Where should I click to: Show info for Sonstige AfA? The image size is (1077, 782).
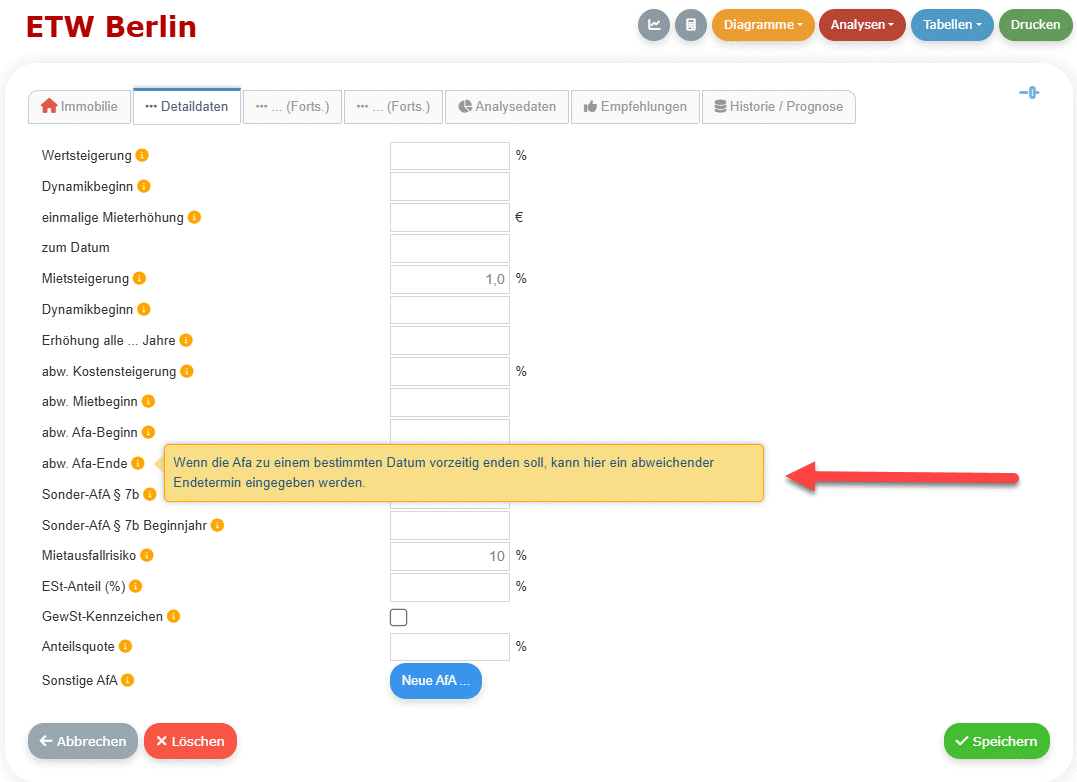pyautogui.click(x=128, y=681)
